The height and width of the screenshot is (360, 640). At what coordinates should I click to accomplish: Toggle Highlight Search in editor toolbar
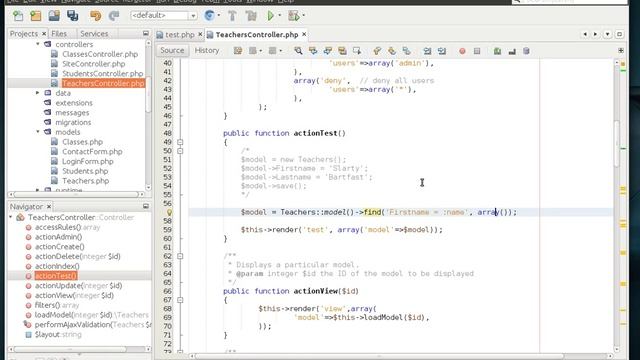tap(342, 51)
